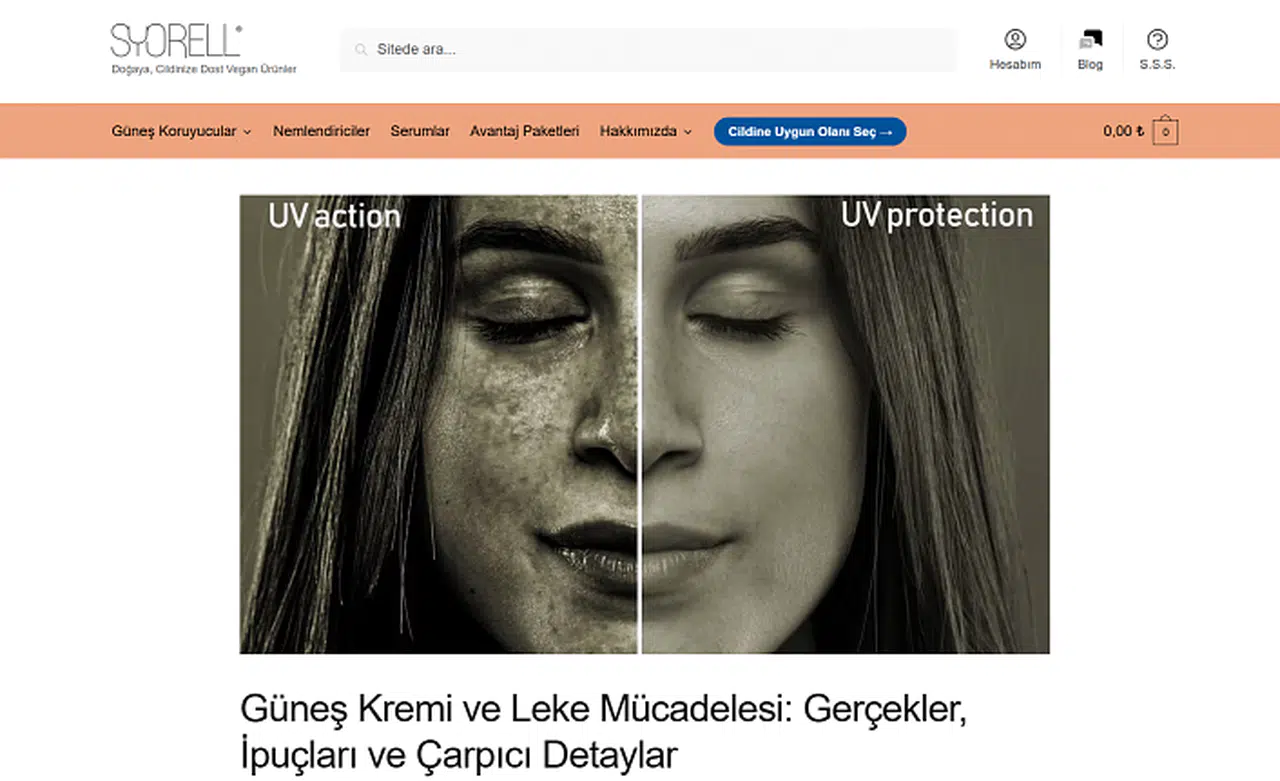
Task: Expand the Hakkımızda chevron
Action: (687, 132)
